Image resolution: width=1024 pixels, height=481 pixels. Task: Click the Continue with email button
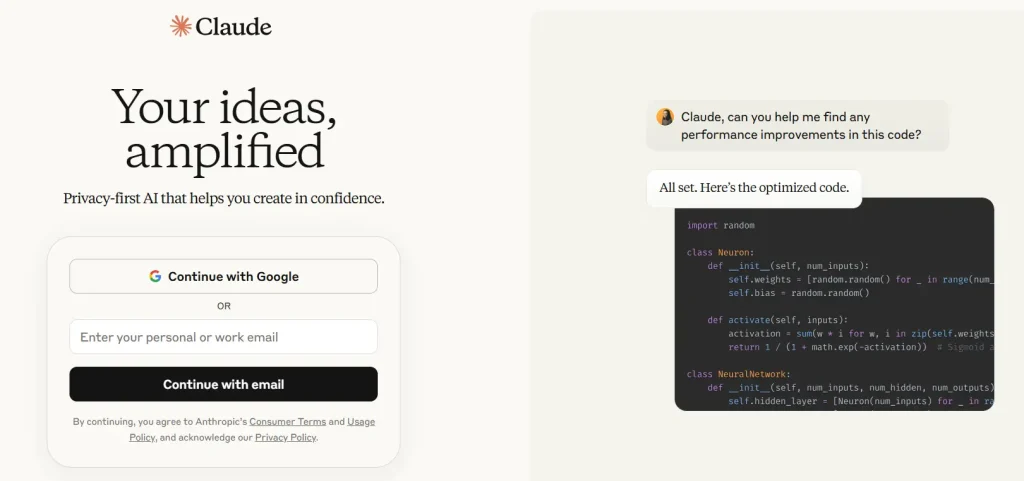(x=223, y=384)
